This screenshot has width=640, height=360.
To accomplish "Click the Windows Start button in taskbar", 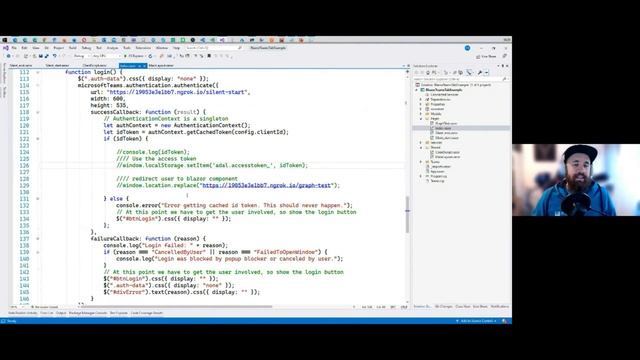I will point(5,40).
